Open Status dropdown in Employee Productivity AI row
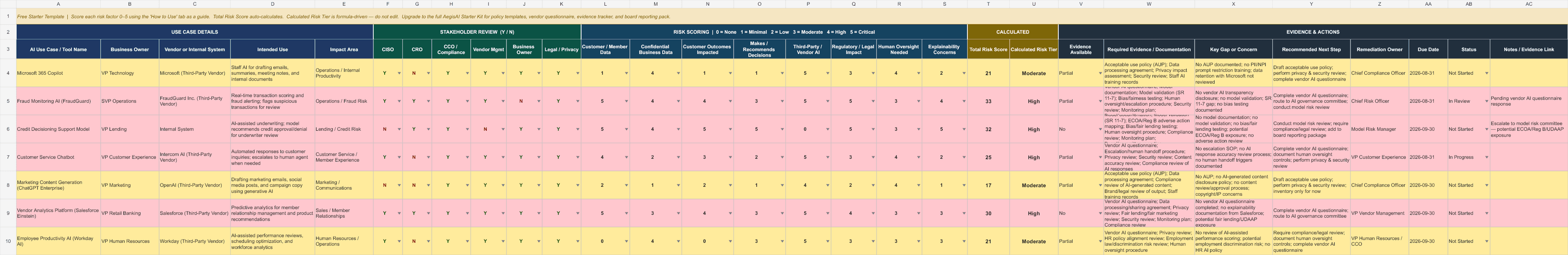Image resolution: width=1568 pixels, height=255 pixels. tap(1486, 241)
